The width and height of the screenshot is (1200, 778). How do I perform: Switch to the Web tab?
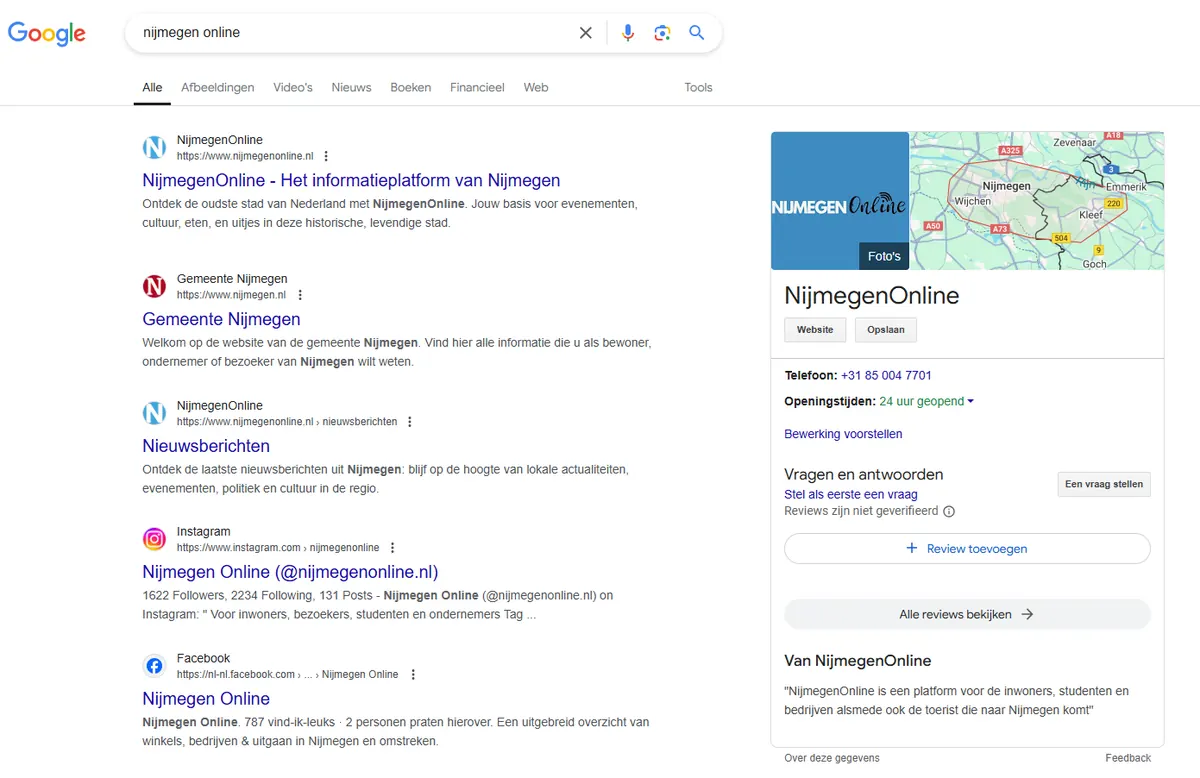(x=536, y=87)
